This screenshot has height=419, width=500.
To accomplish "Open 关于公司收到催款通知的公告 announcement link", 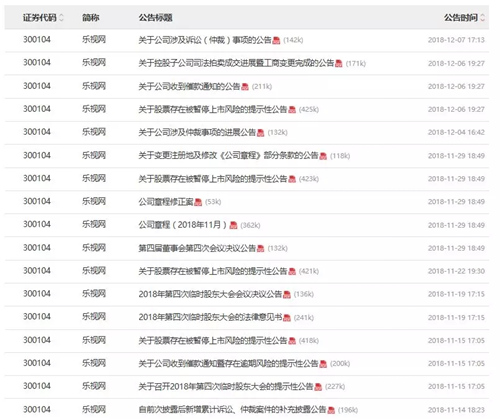I will click(x=189, y=86).
